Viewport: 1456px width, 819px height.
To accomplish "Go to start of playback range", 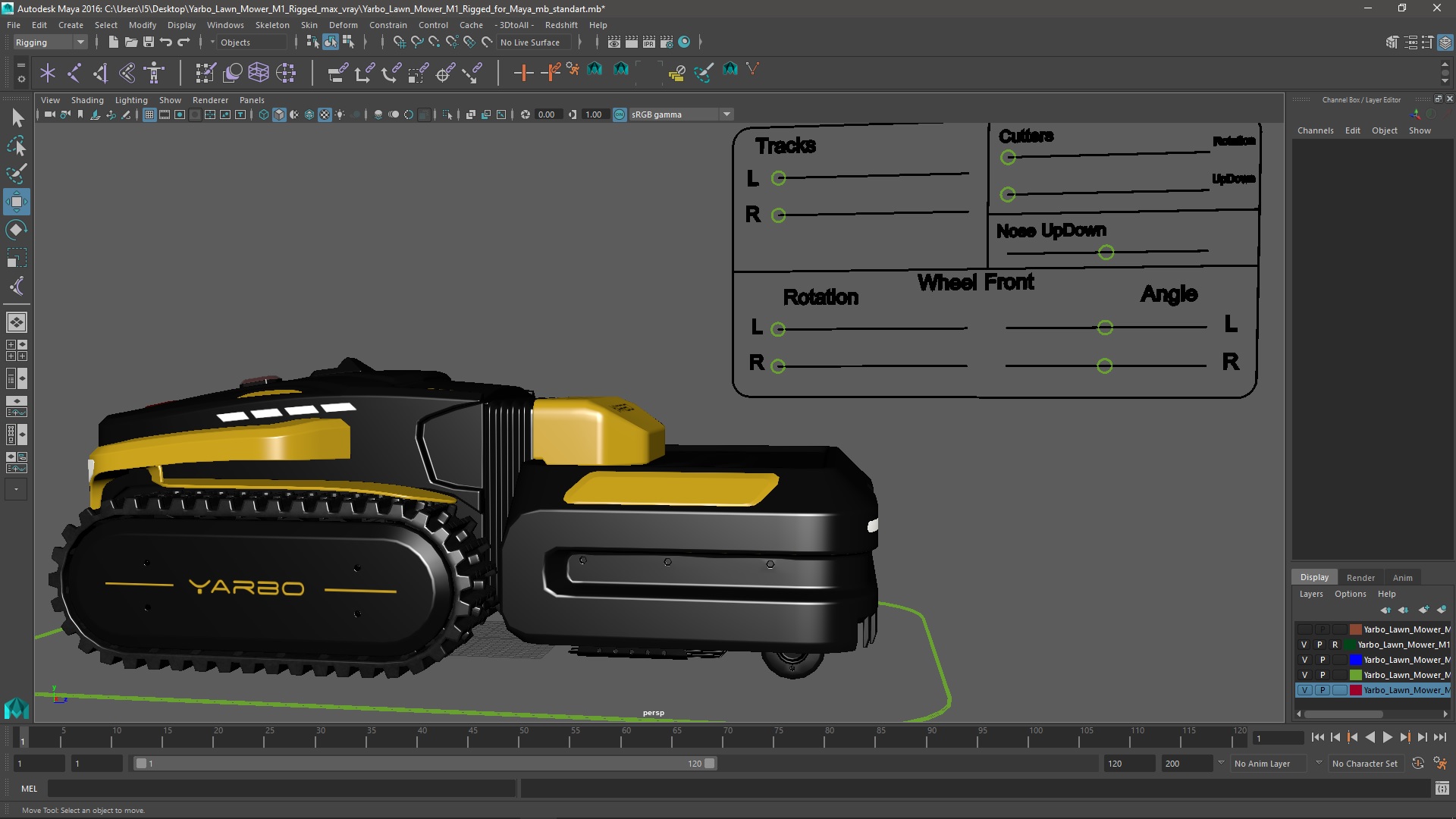I will (x=1317, y=737).
